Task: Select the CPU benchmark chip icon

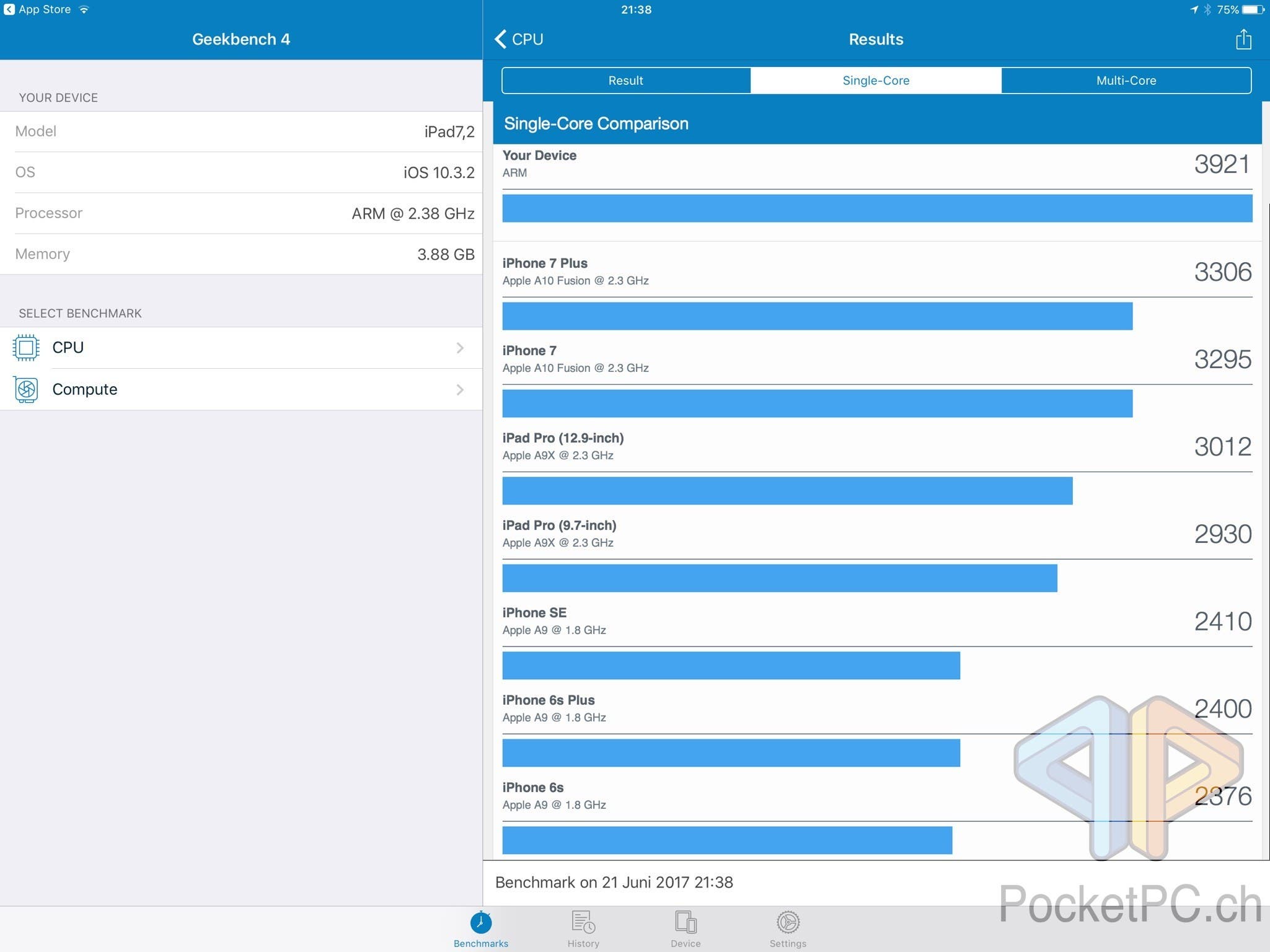Action: click(26, 348)
